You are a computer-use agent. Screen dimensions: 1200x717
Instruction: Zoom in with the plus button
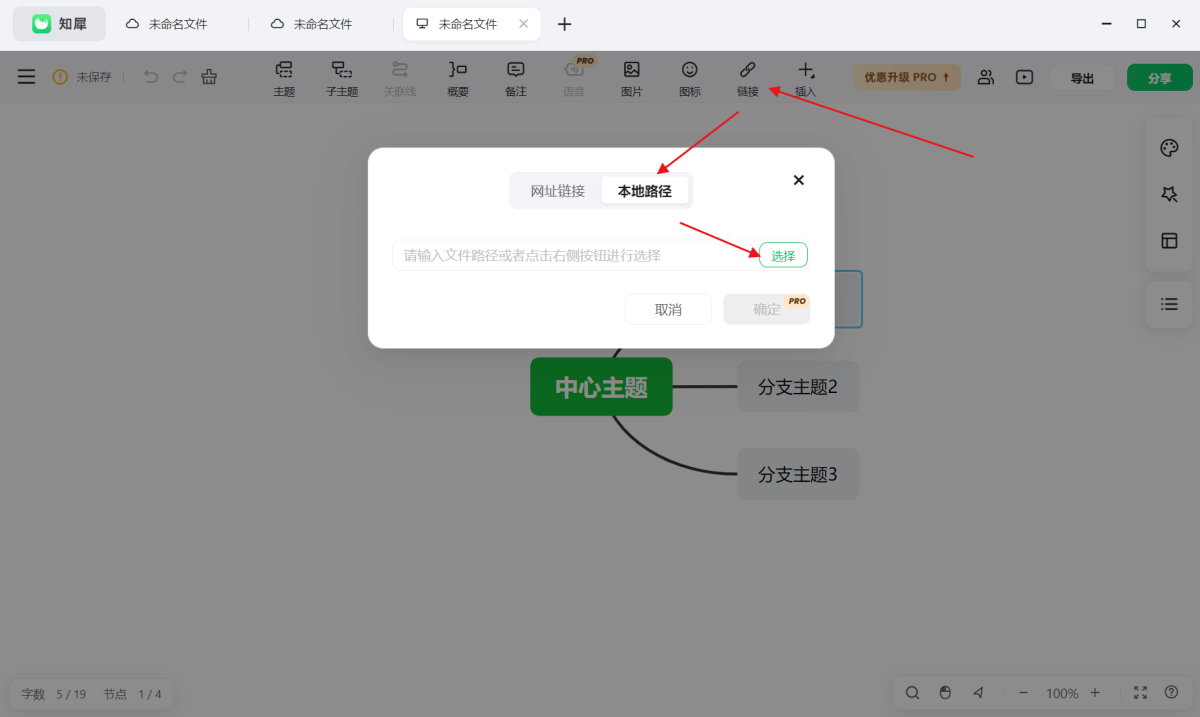(x=1096, y=692)
